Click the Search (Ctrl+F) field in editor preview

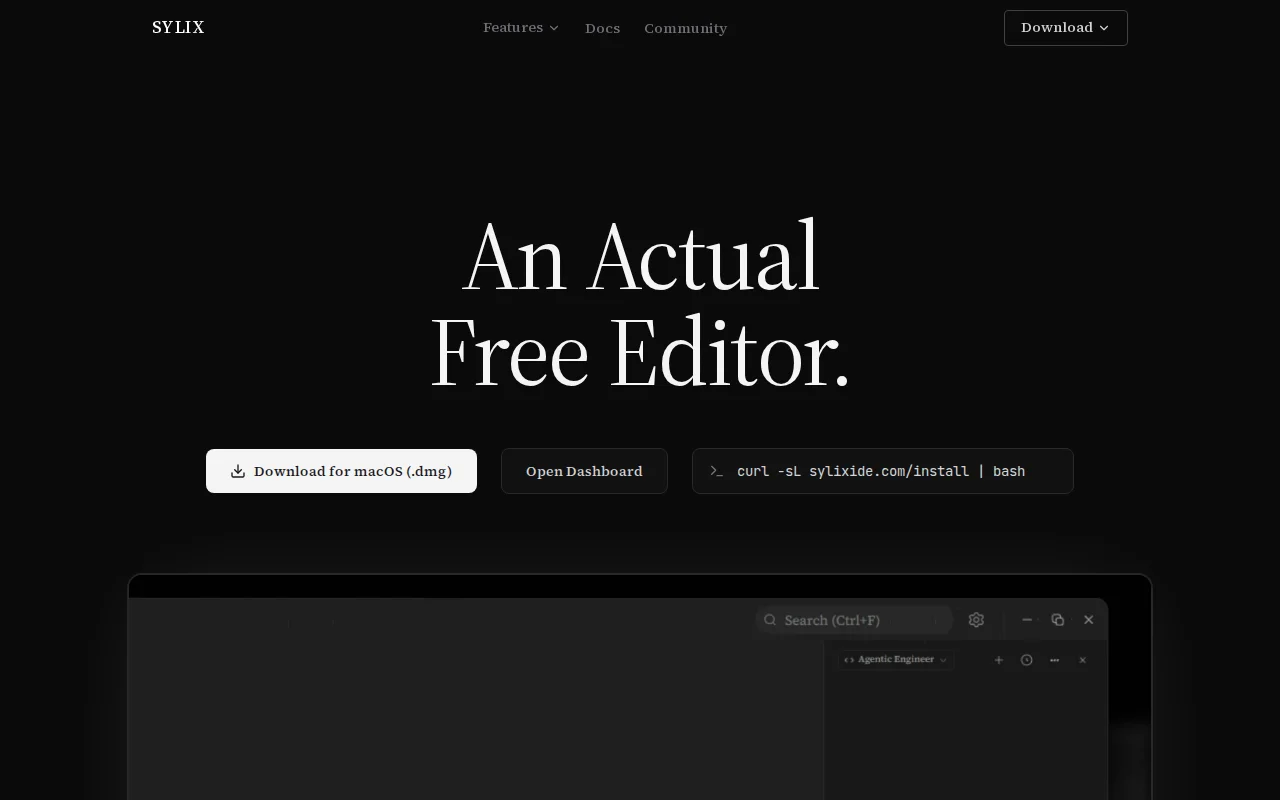pyautogui.click(x=855, y=620)
